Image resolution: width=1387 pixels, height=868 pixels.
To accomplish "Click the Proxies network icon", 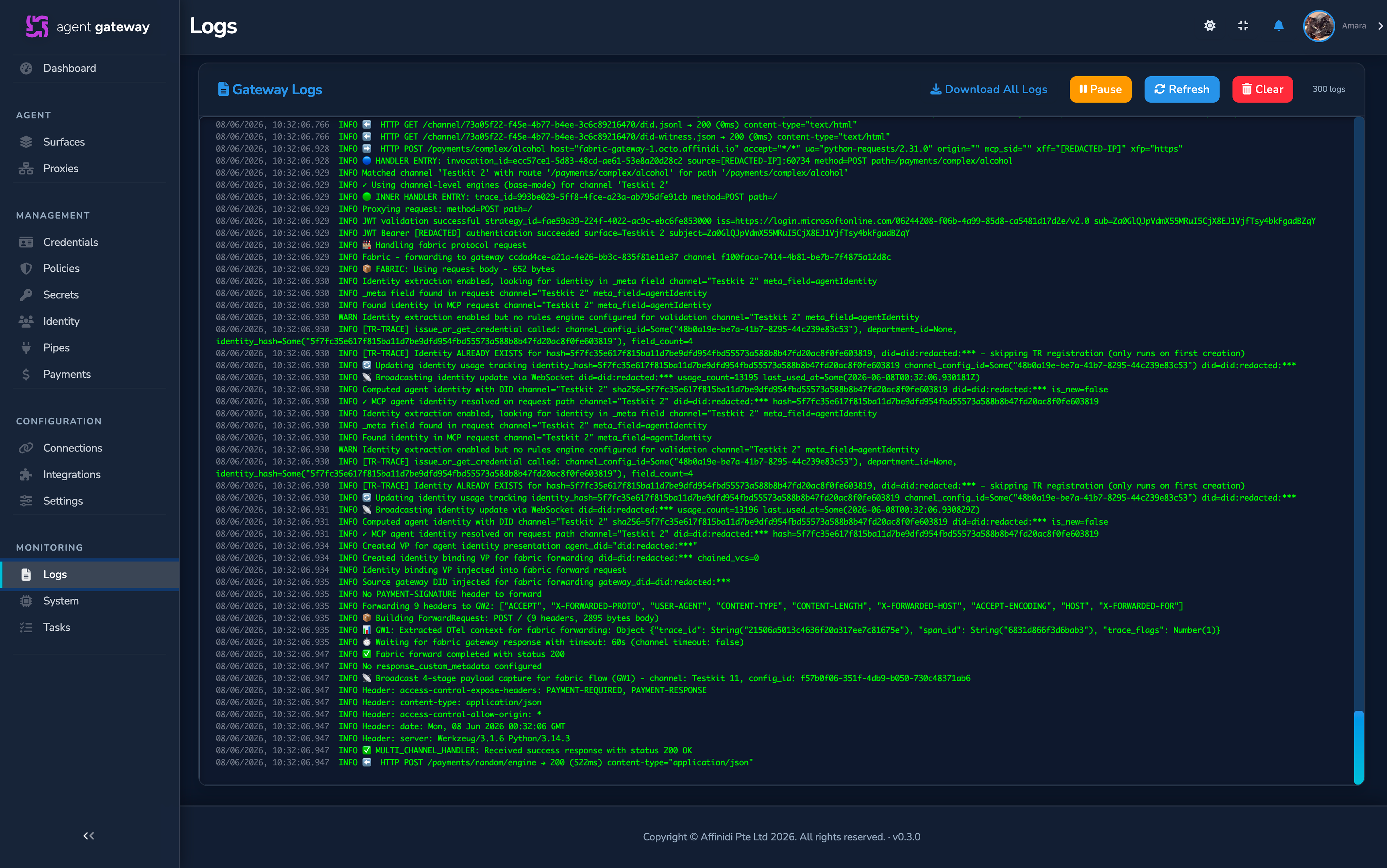I will pos(26,168).
